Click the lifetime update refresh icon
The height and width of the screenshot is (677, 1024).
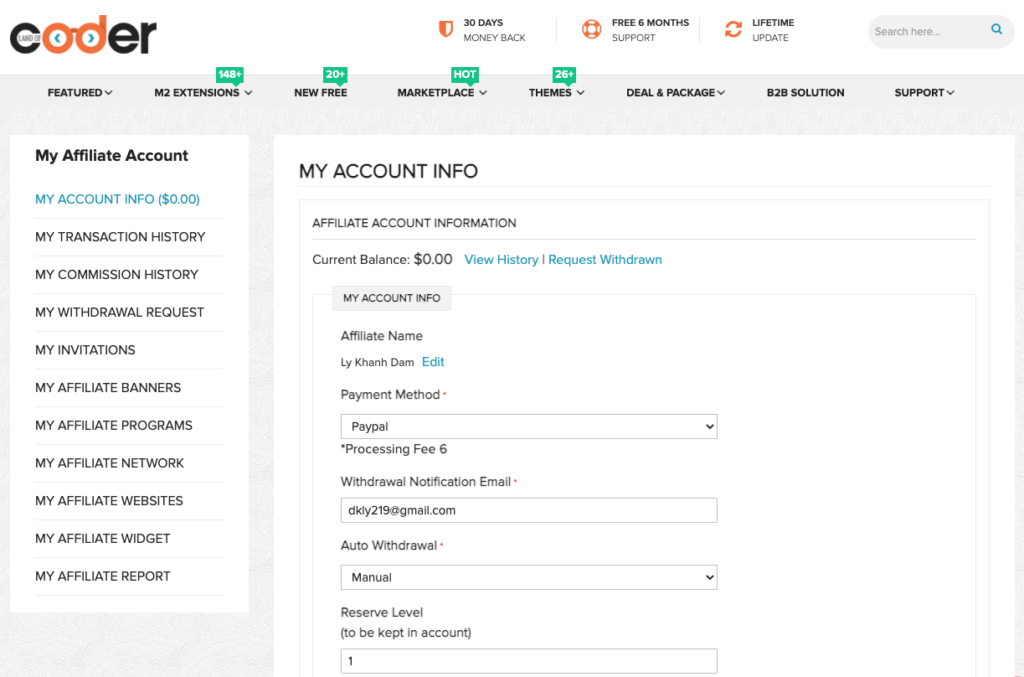click(733, 30)
